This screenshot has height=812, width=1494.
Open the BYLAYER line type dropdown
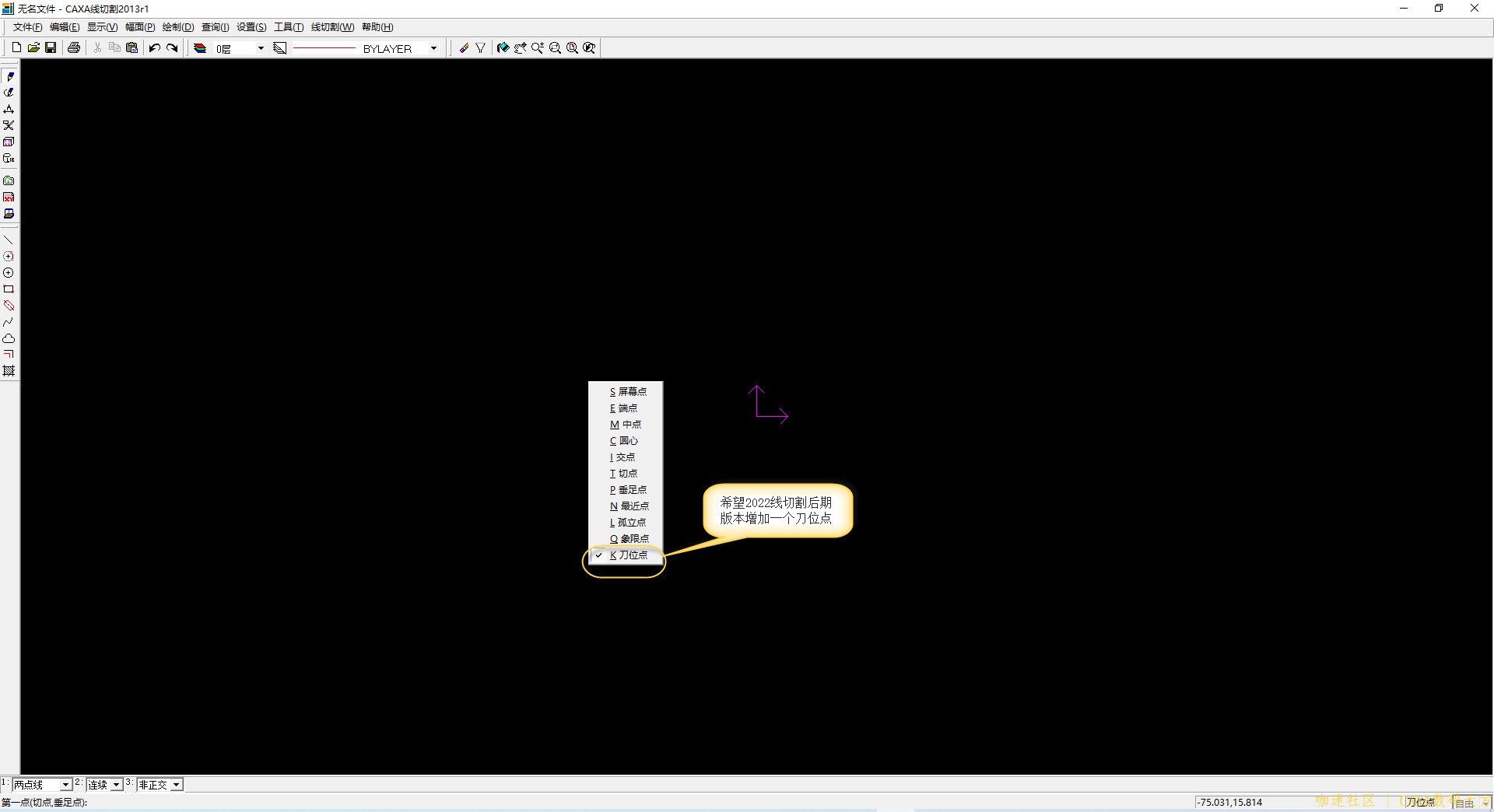coord(433,48)
